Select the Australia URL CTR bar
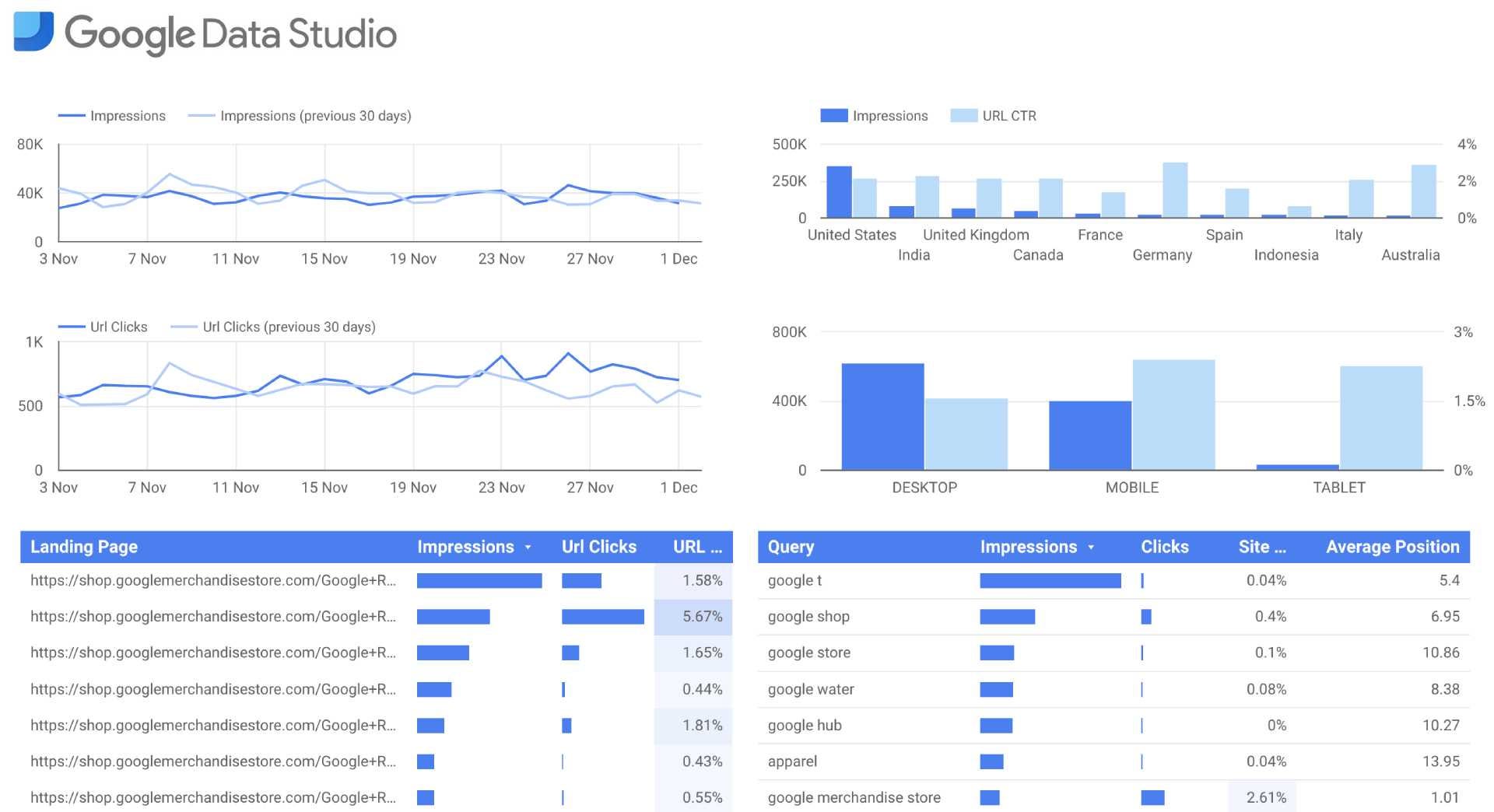 tap(1423, 191)
